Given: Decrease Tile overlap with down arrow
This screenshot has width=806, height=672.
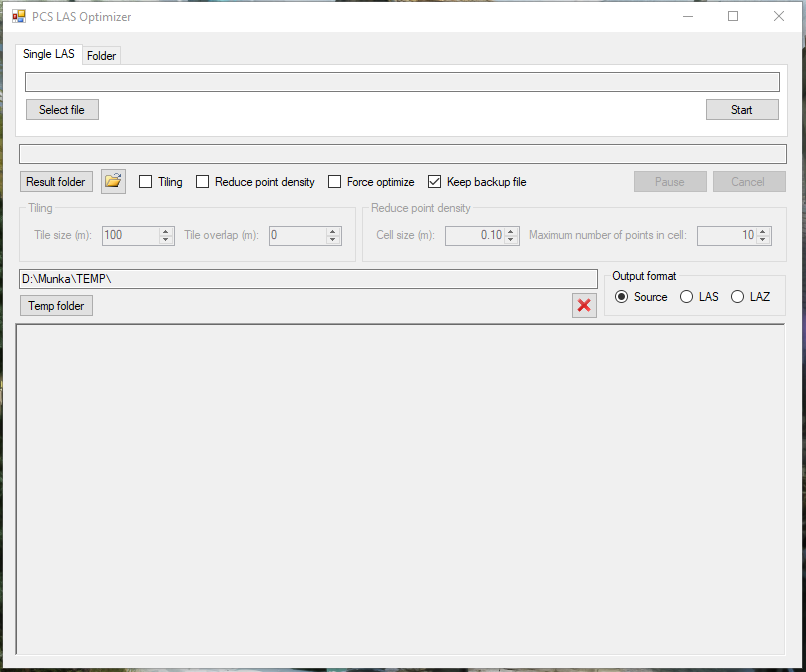Looking at the screenshot, I should [333, 240].
